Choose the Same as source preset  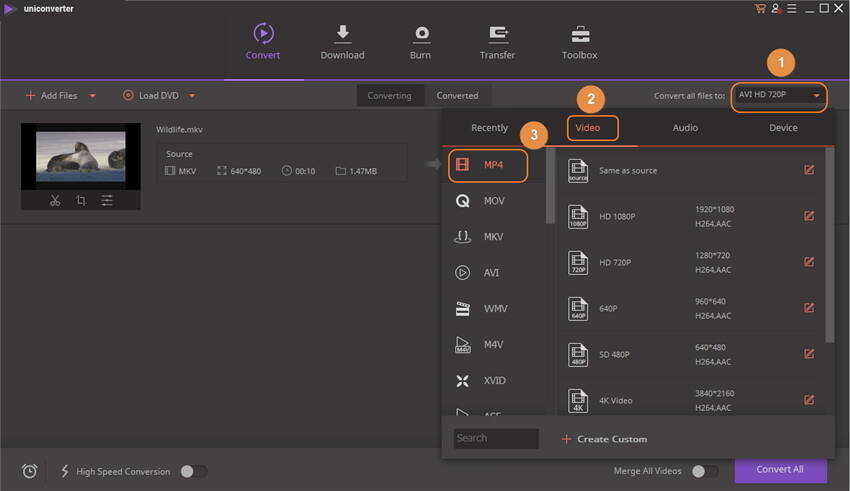(x=690, y=170)
